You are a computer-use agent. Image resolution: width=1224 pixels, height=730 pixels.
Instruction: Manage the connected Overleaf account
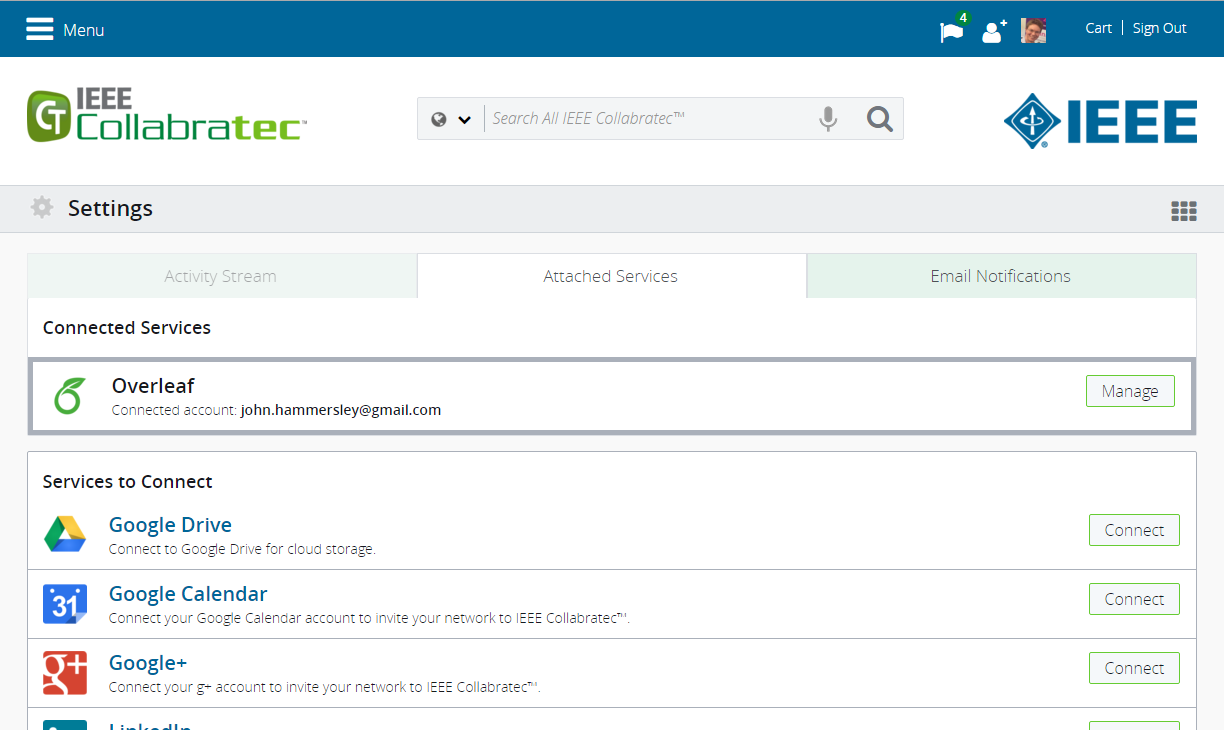click(1130, 391)
